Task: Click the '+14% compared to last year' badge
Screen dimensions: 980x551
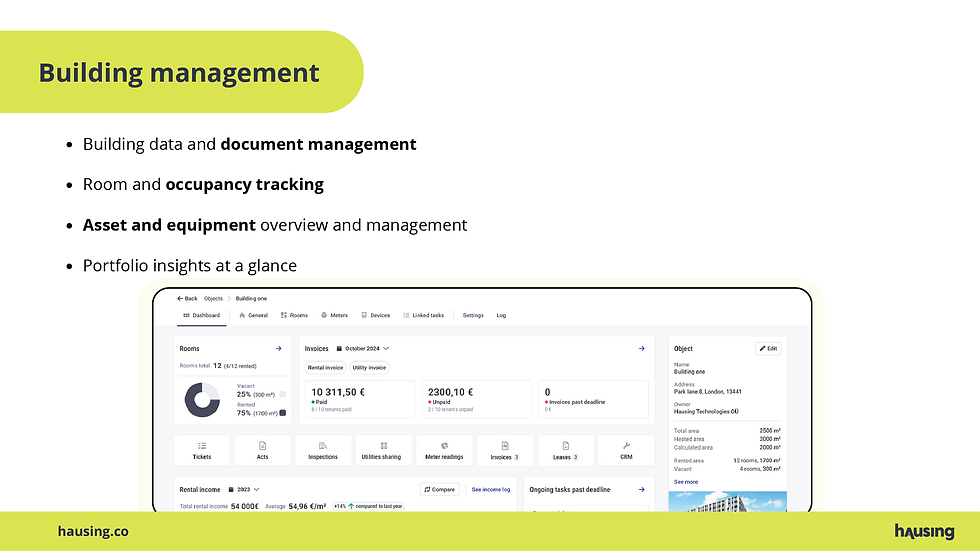Action: click(368, 506)
